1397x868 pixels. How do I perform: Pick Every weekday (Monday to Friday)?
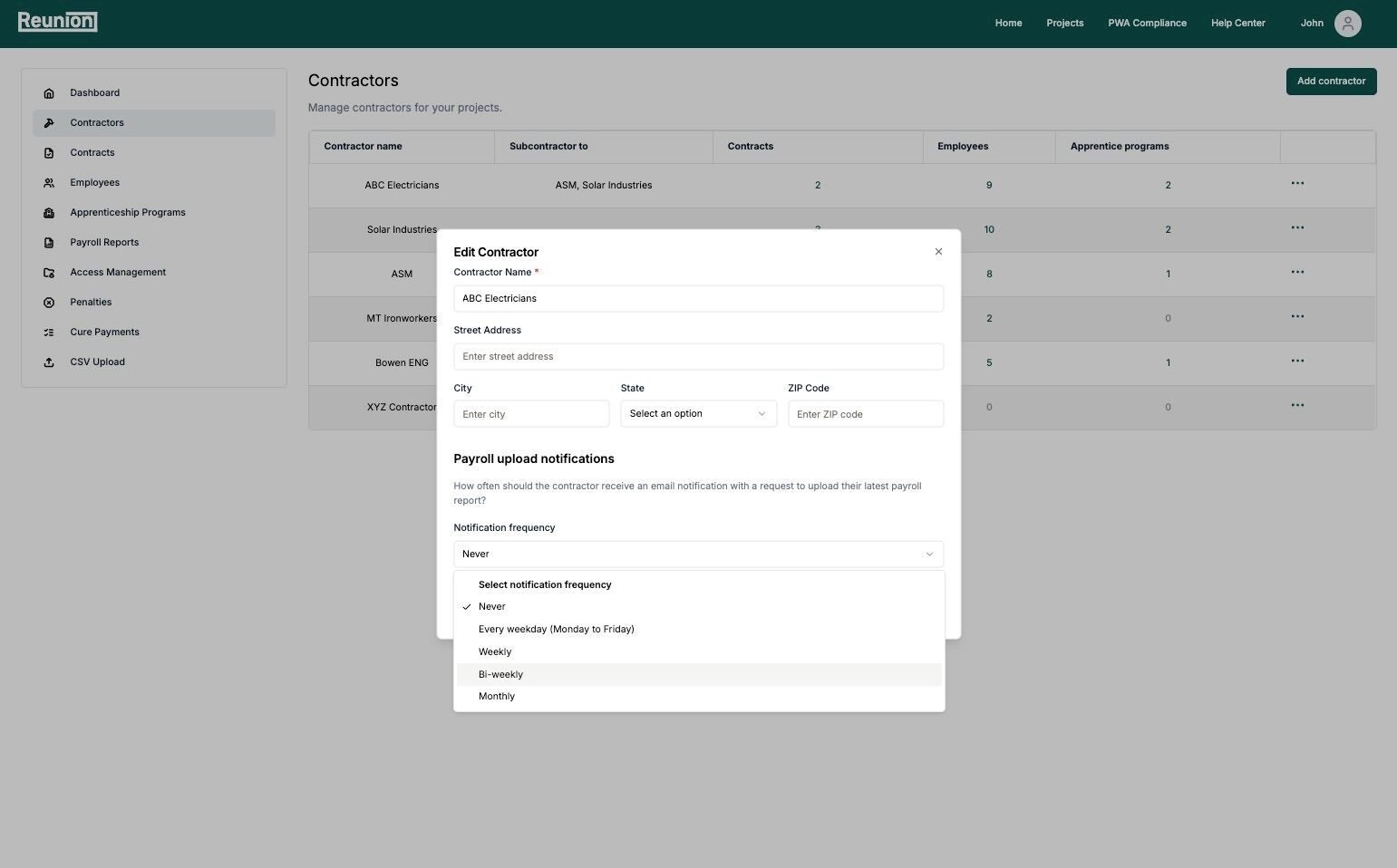(x=556, y=630)
